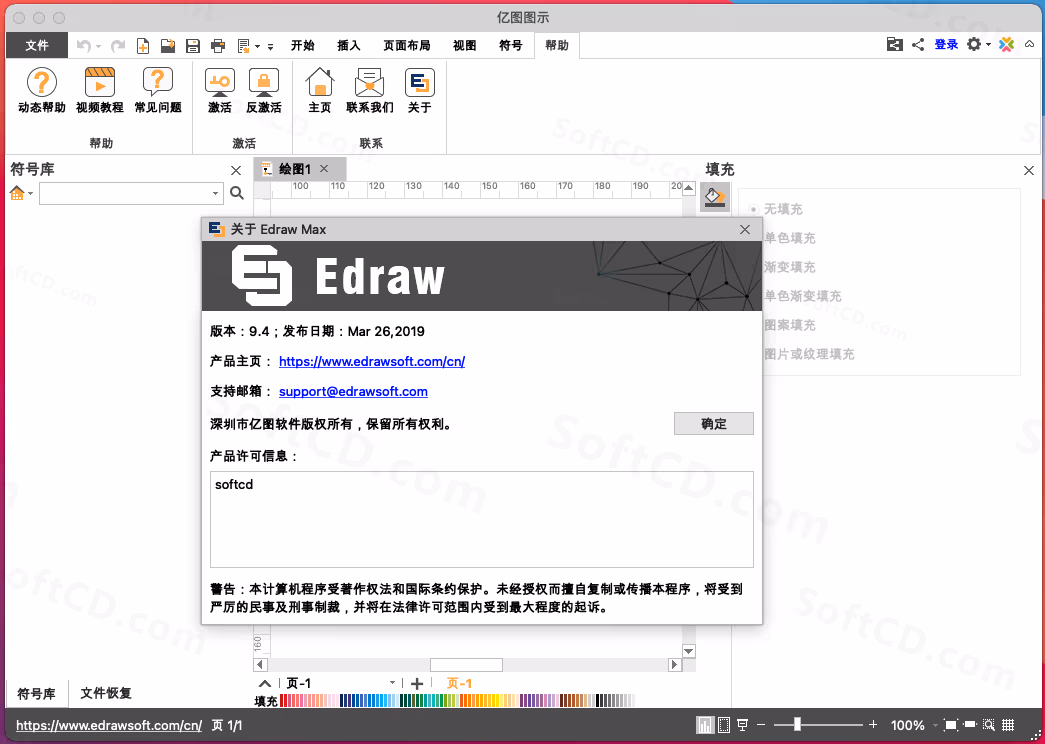Open the 页-1 page selector dropdown
Screen dimensions: 1045x744
(x=393, y=683)
